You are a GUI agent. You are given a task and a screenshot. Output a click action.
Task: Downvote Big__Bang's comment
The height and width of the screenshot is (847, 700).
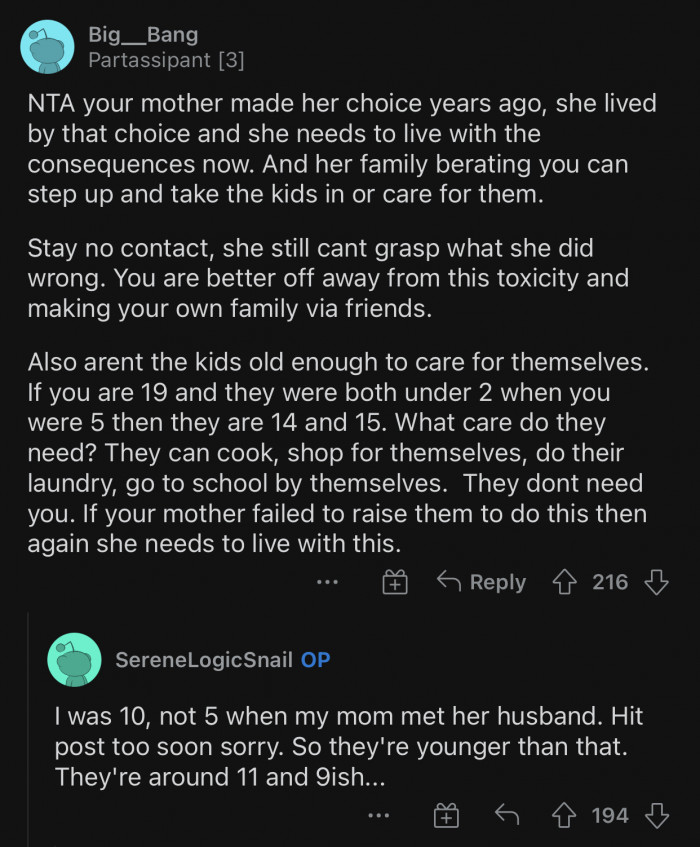click(656, 582)
